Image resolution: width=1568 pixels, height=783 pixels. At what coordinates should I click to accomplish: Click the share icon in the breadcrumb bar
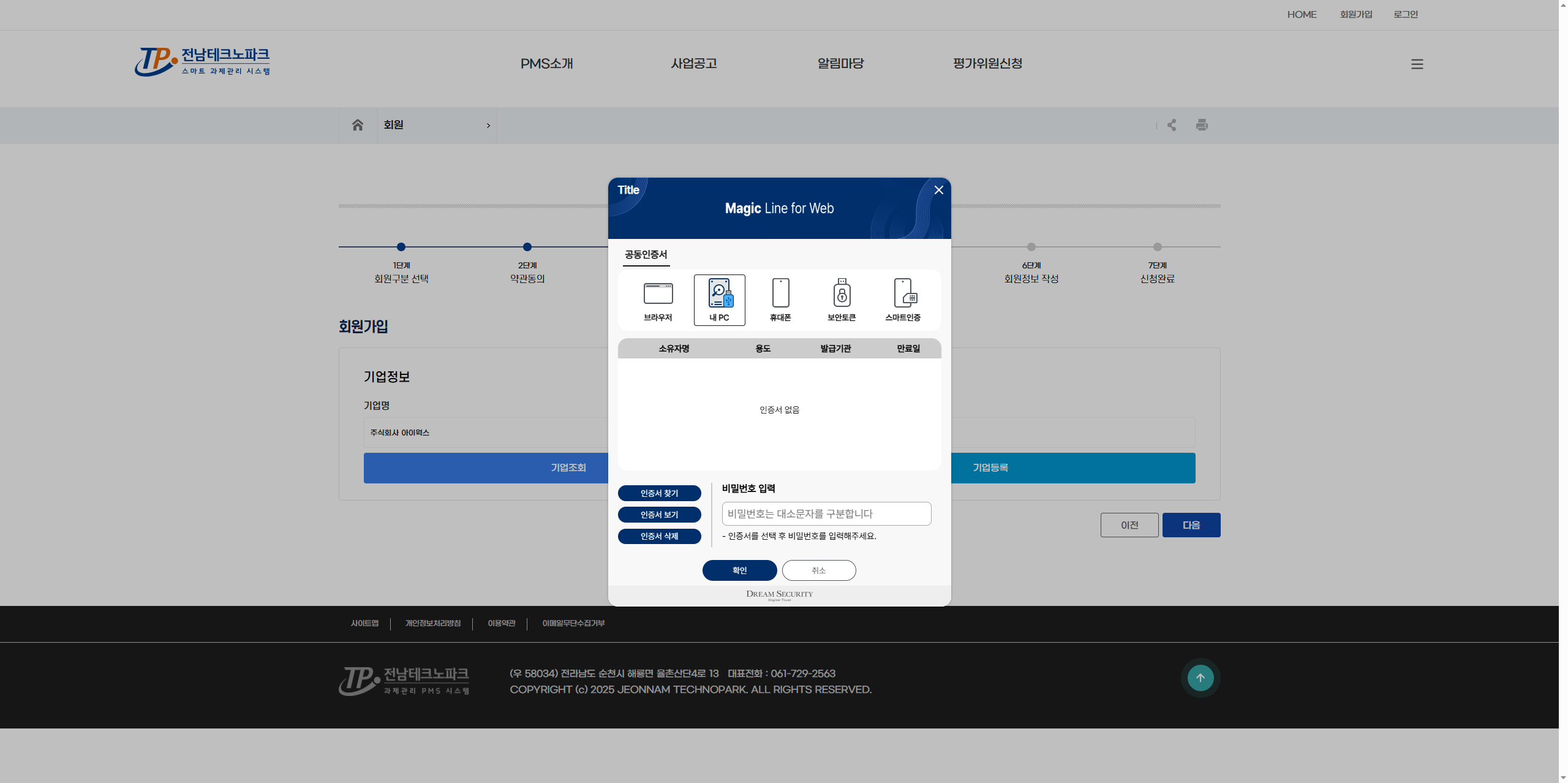(x=1172, y=125)
